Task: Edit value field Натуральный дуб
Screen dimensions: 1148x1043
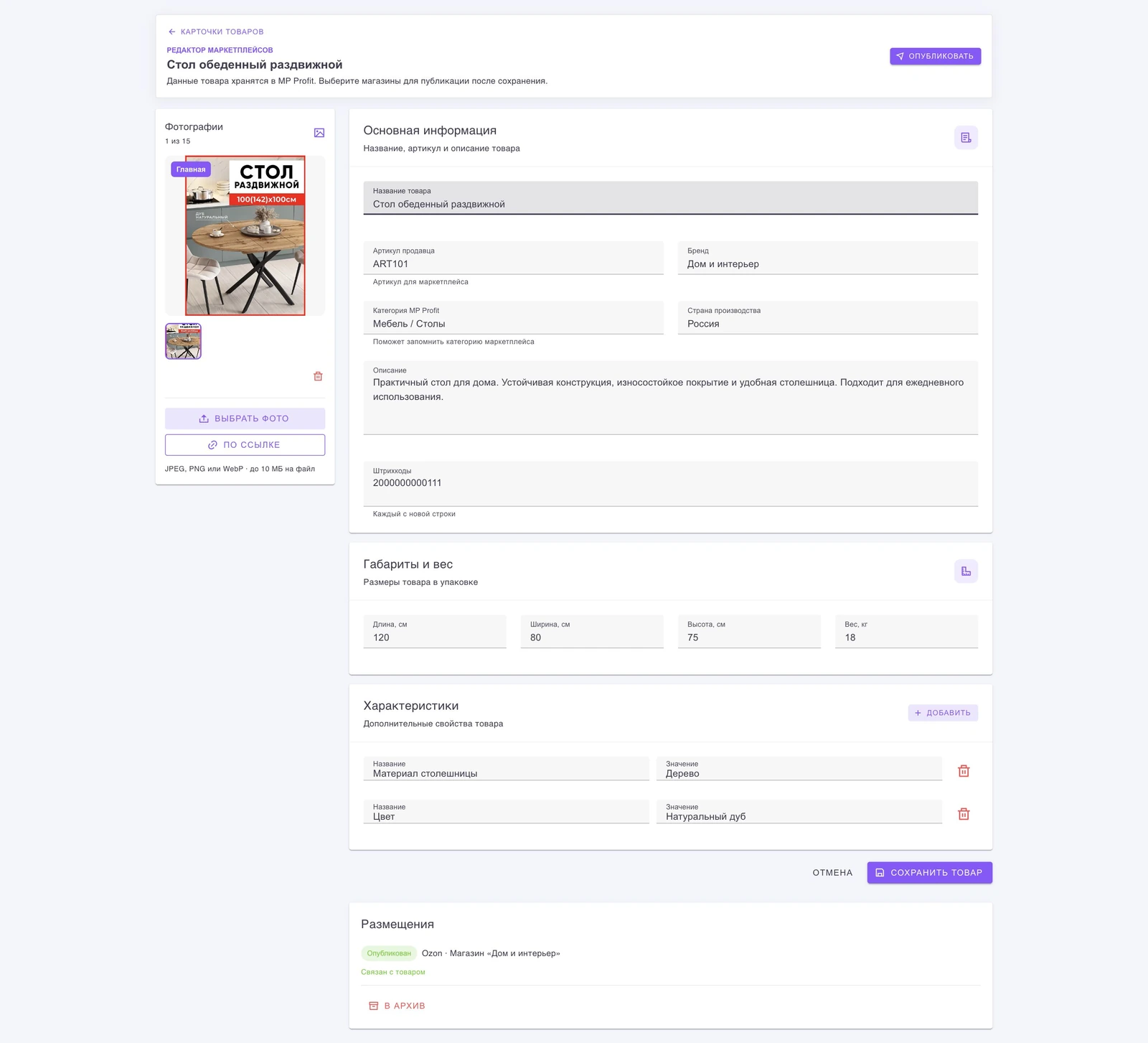Action: 799,812
